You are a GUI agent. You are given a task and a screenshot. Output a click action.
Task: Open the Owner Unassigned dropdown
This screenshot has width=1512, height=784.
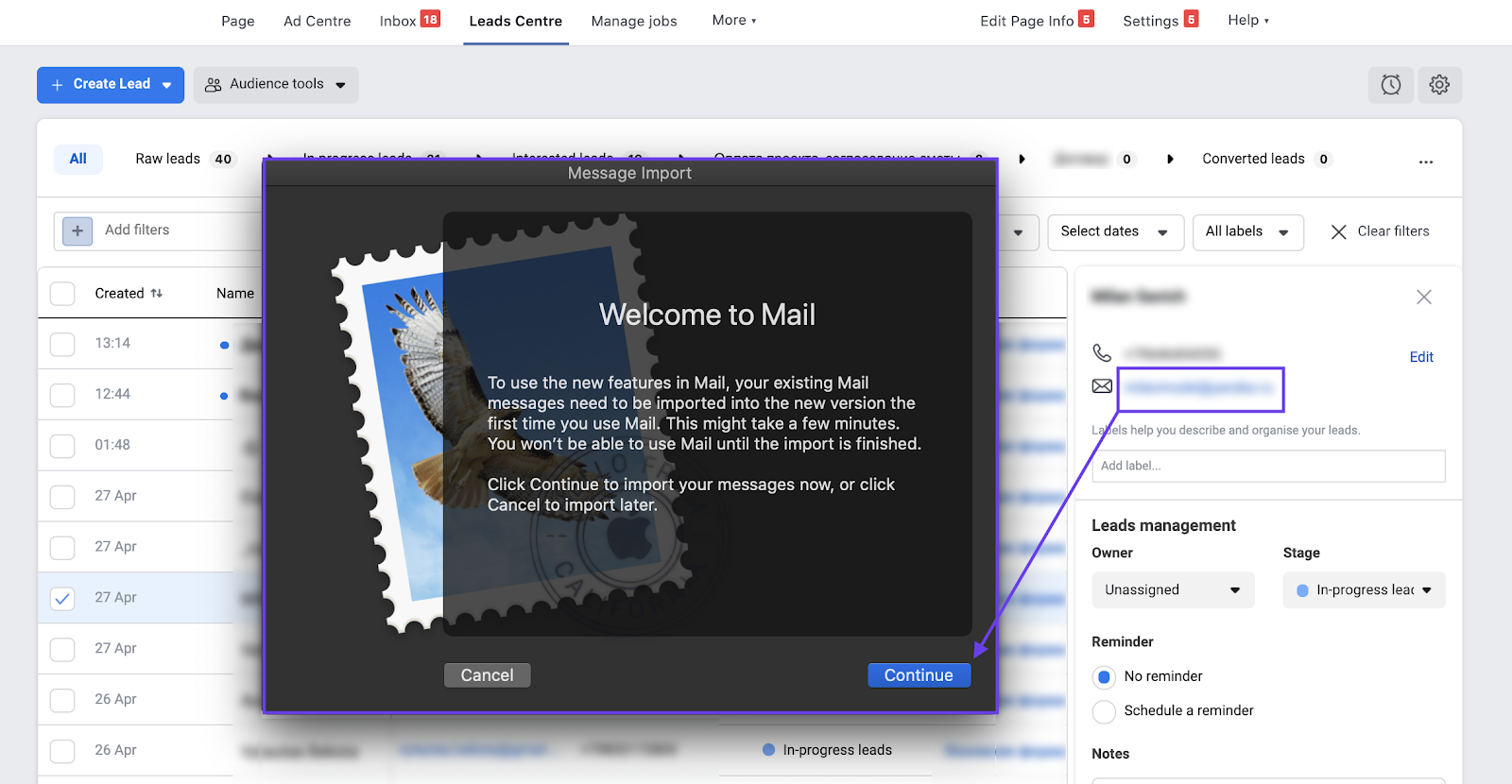[1173, 590]
